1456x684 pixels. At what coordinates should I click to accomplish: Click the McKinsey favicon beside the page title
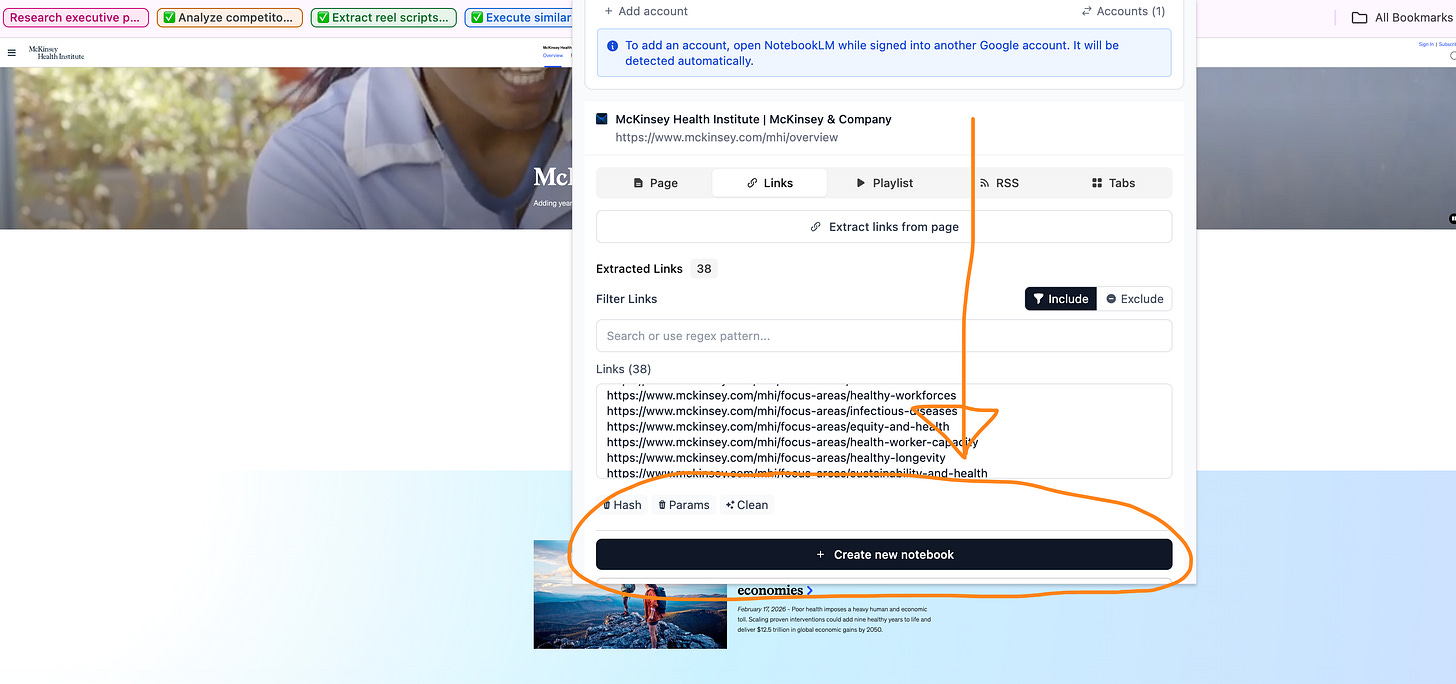pyautogui.click(x=602, y=119)
